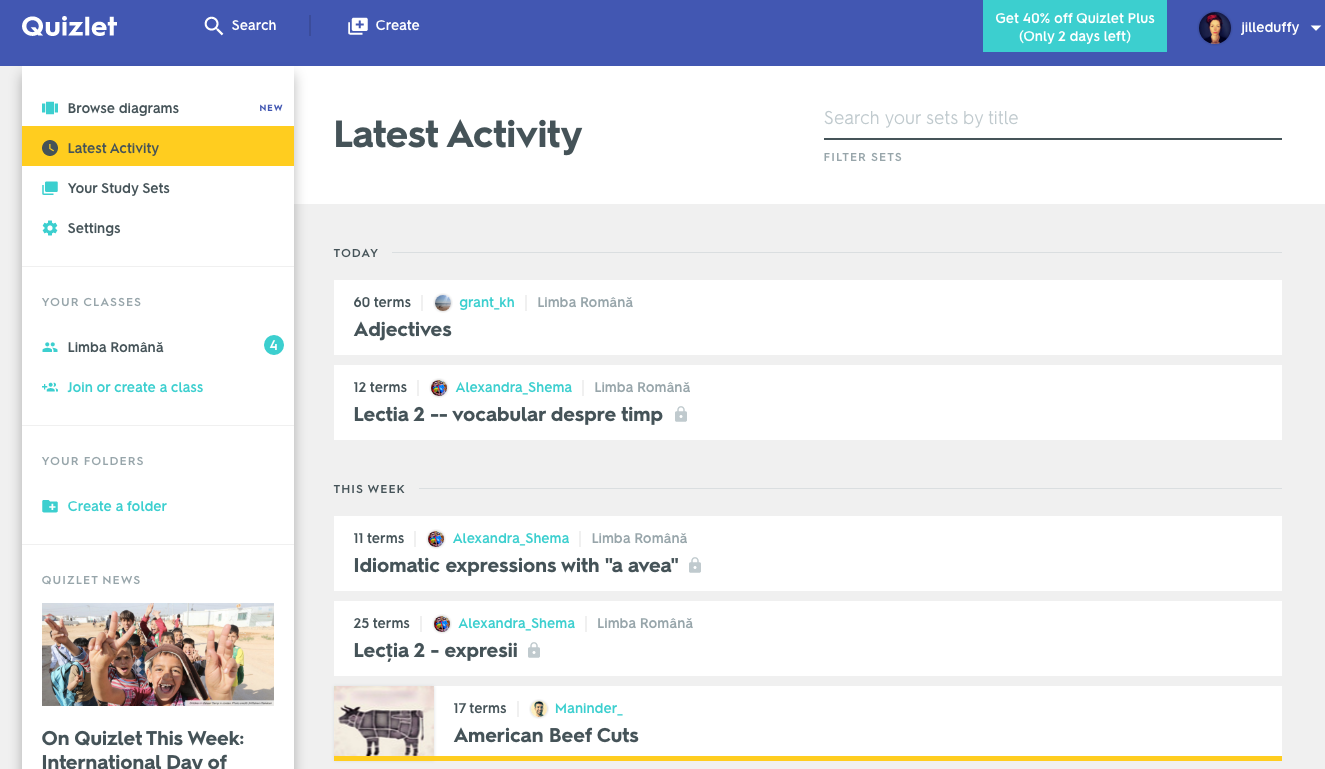The height and width of the screenshot is (769, 1325).
Task: Click the Your Study Sets icon
Action: [50, 188]
